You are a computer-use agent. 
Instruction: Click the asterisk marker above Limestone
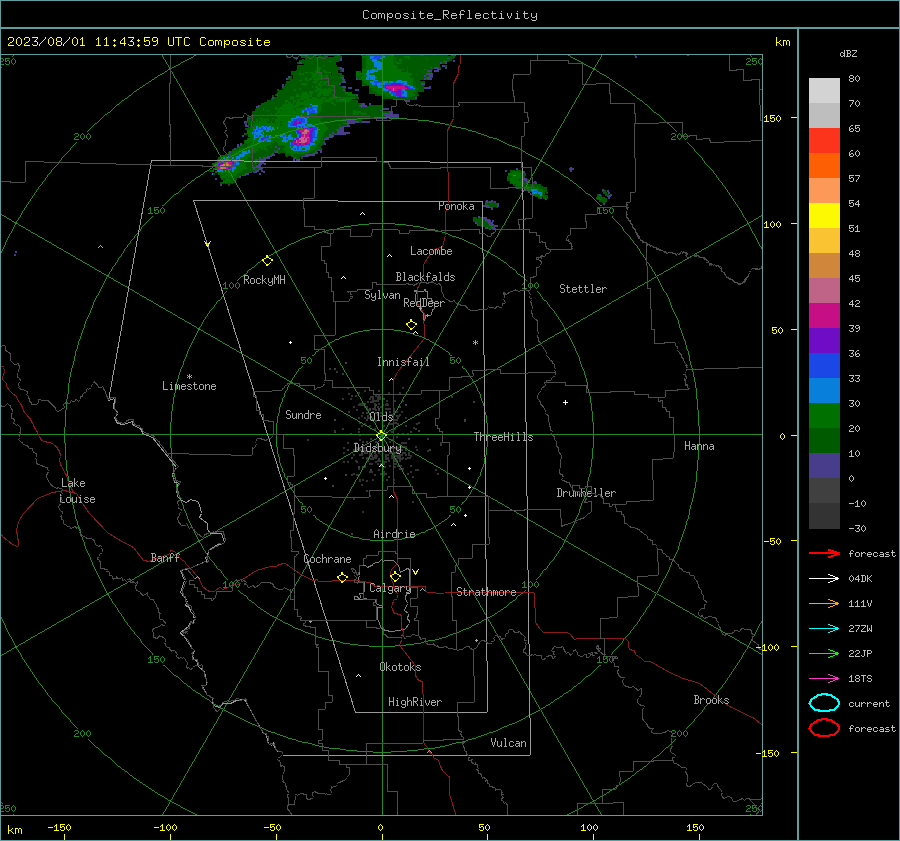point(189,377)
